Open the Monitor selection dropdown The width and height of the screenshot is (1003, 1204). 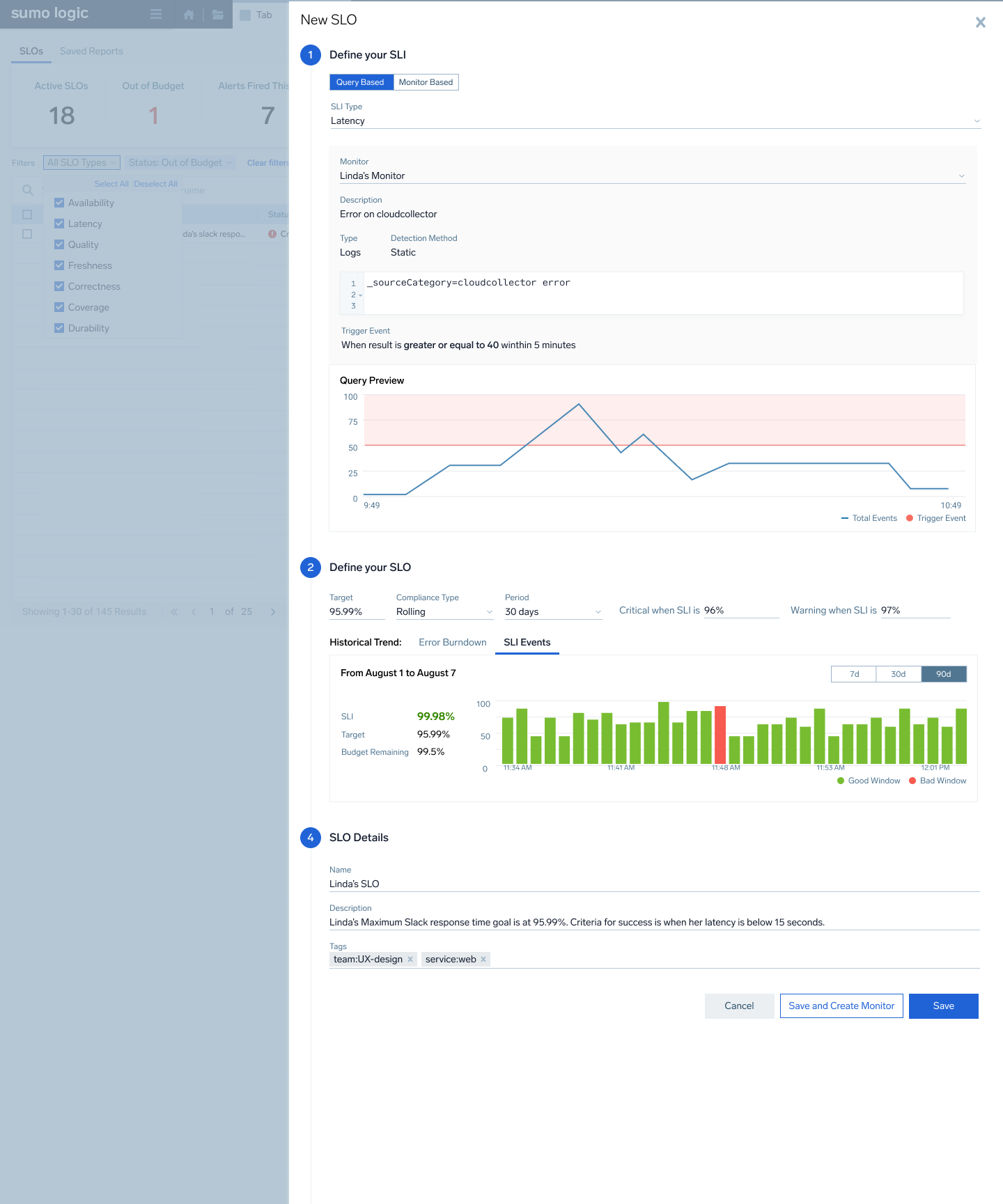(x=961, y=176)
